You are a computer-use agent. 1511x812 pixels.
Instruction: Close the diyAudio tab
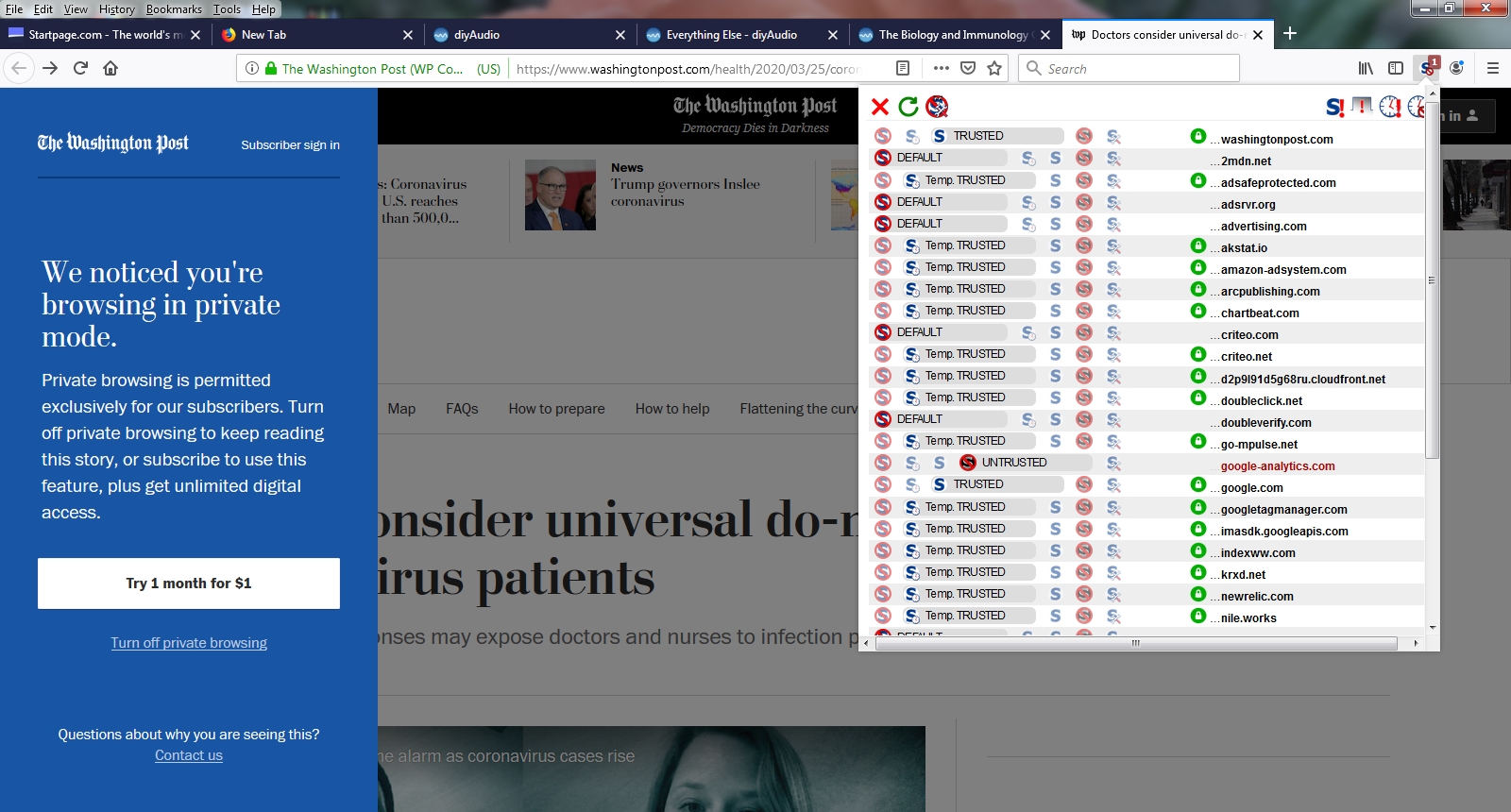(x=620, y=35)
